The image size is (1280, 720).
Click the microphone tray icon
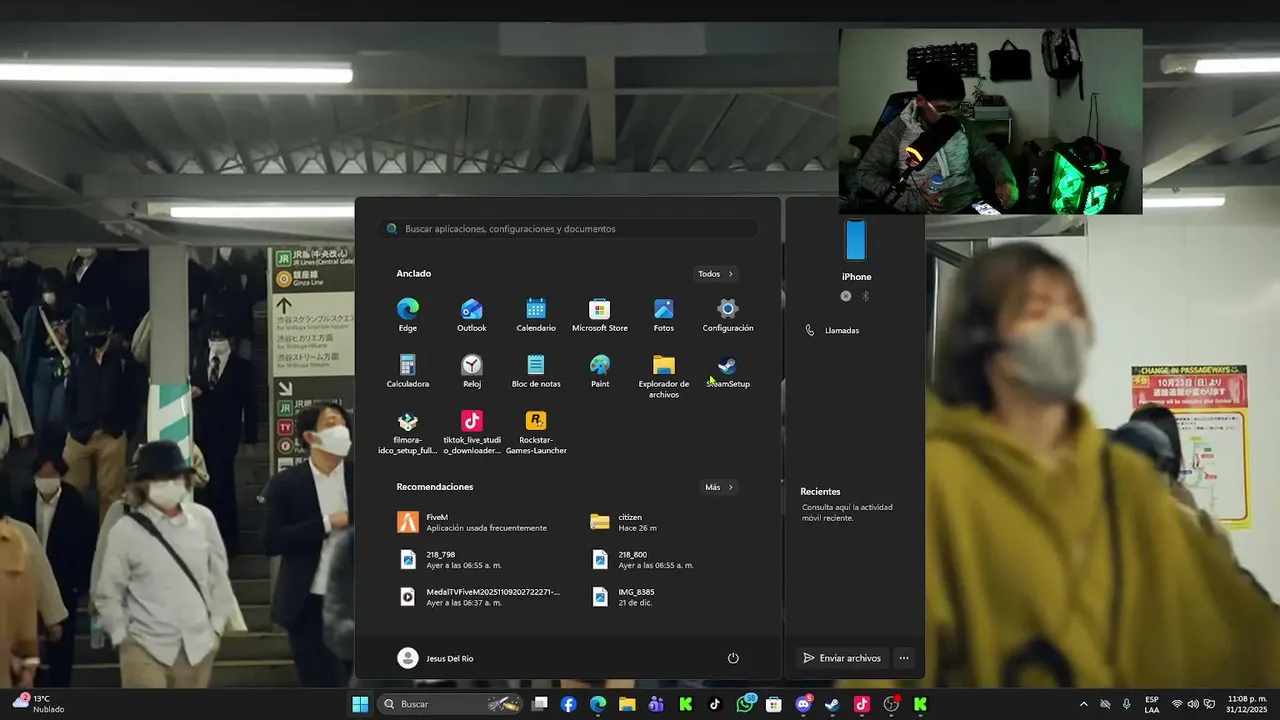tap(1127, 704)
